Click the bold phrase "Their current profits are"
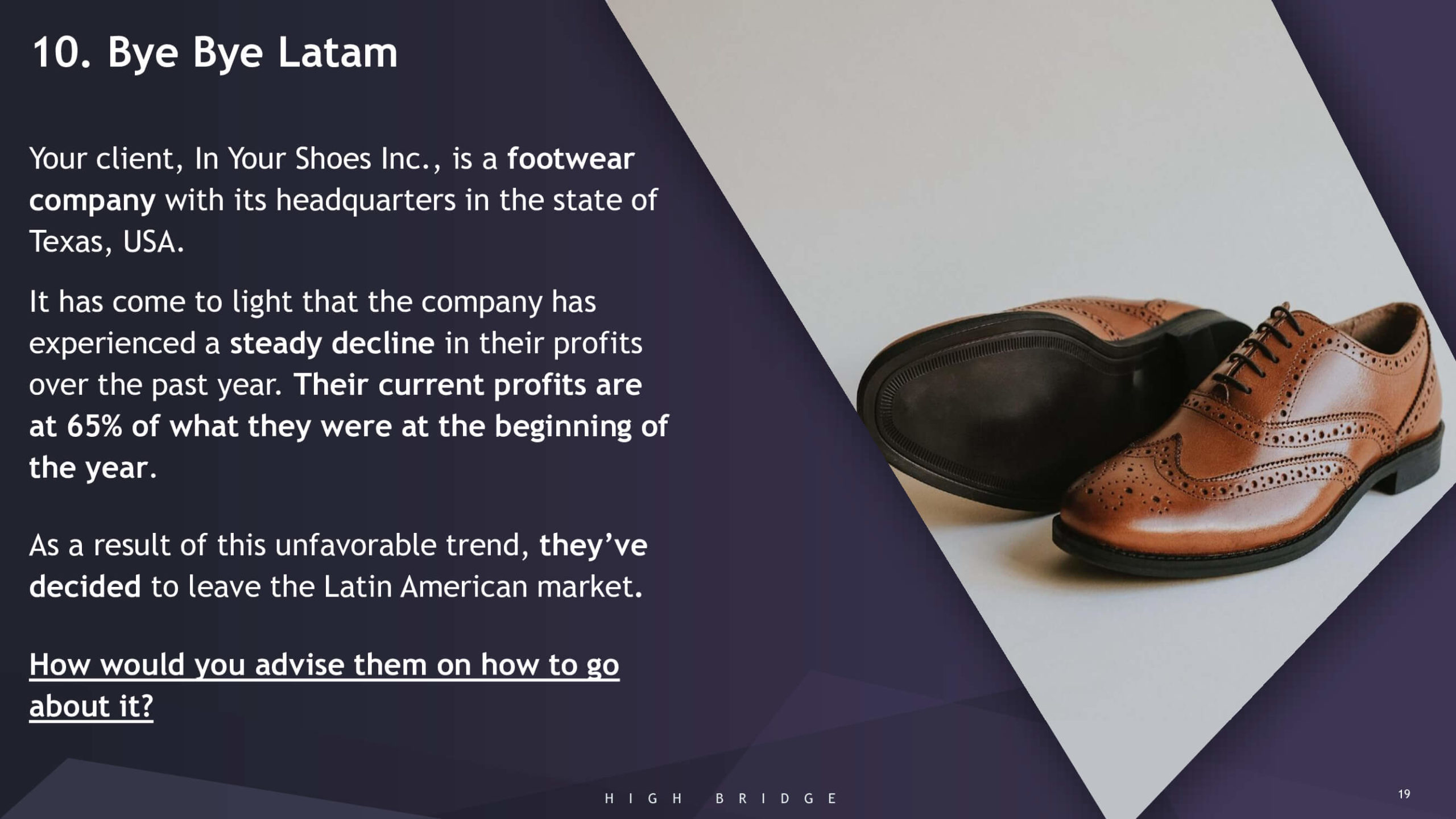Image resolution: width=1456 pixels, height=819 pixels. [468, 384]
